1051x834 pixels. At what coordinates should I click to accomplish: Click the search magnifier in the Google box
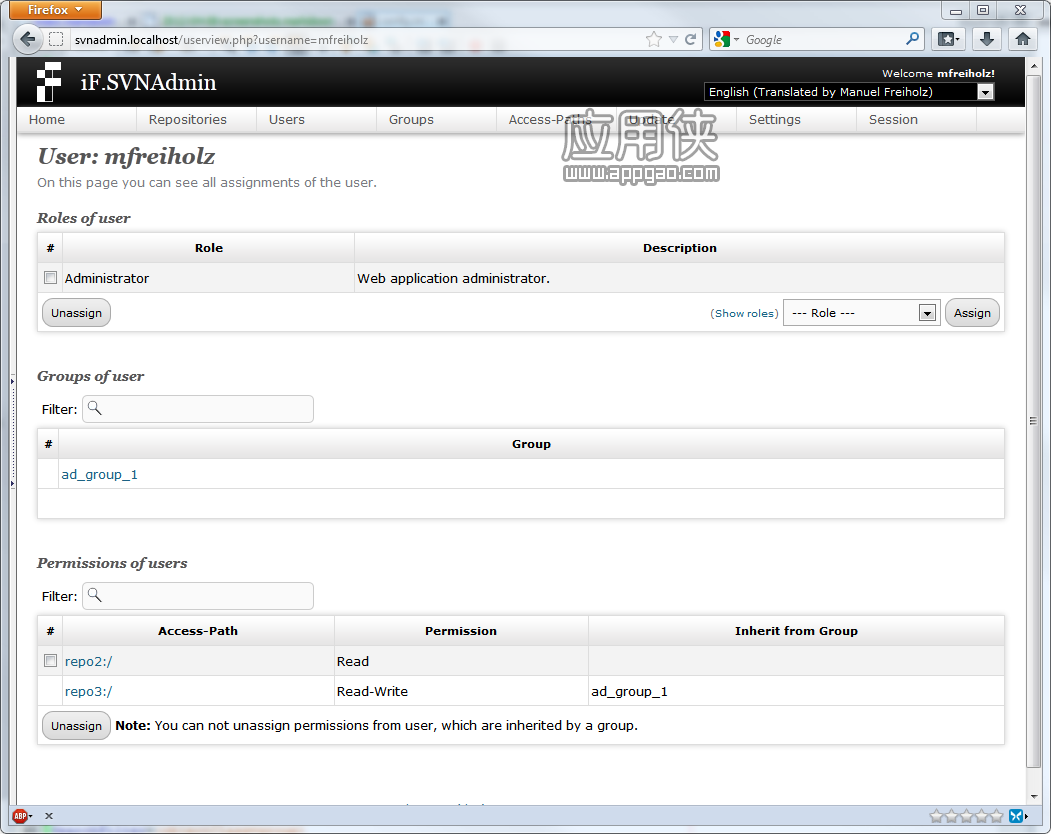pos(912,39)
